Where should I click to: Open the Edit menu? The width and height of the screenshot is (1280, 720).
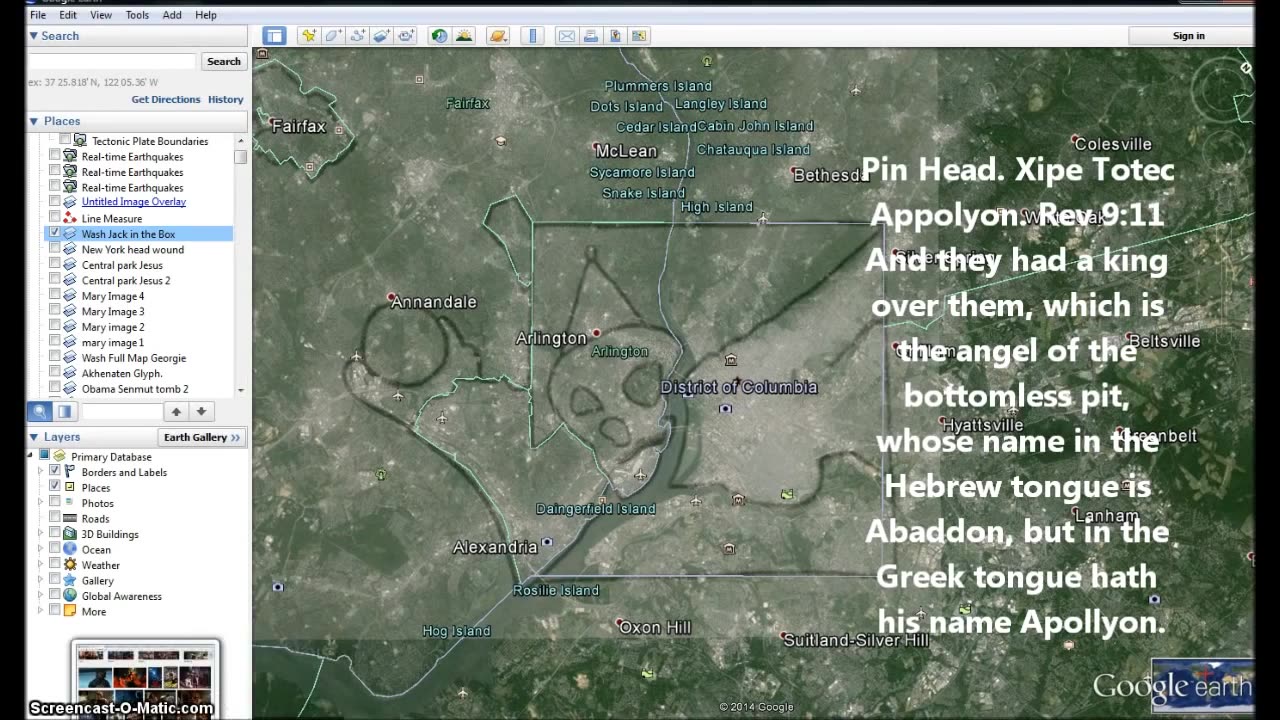[68, 15]
